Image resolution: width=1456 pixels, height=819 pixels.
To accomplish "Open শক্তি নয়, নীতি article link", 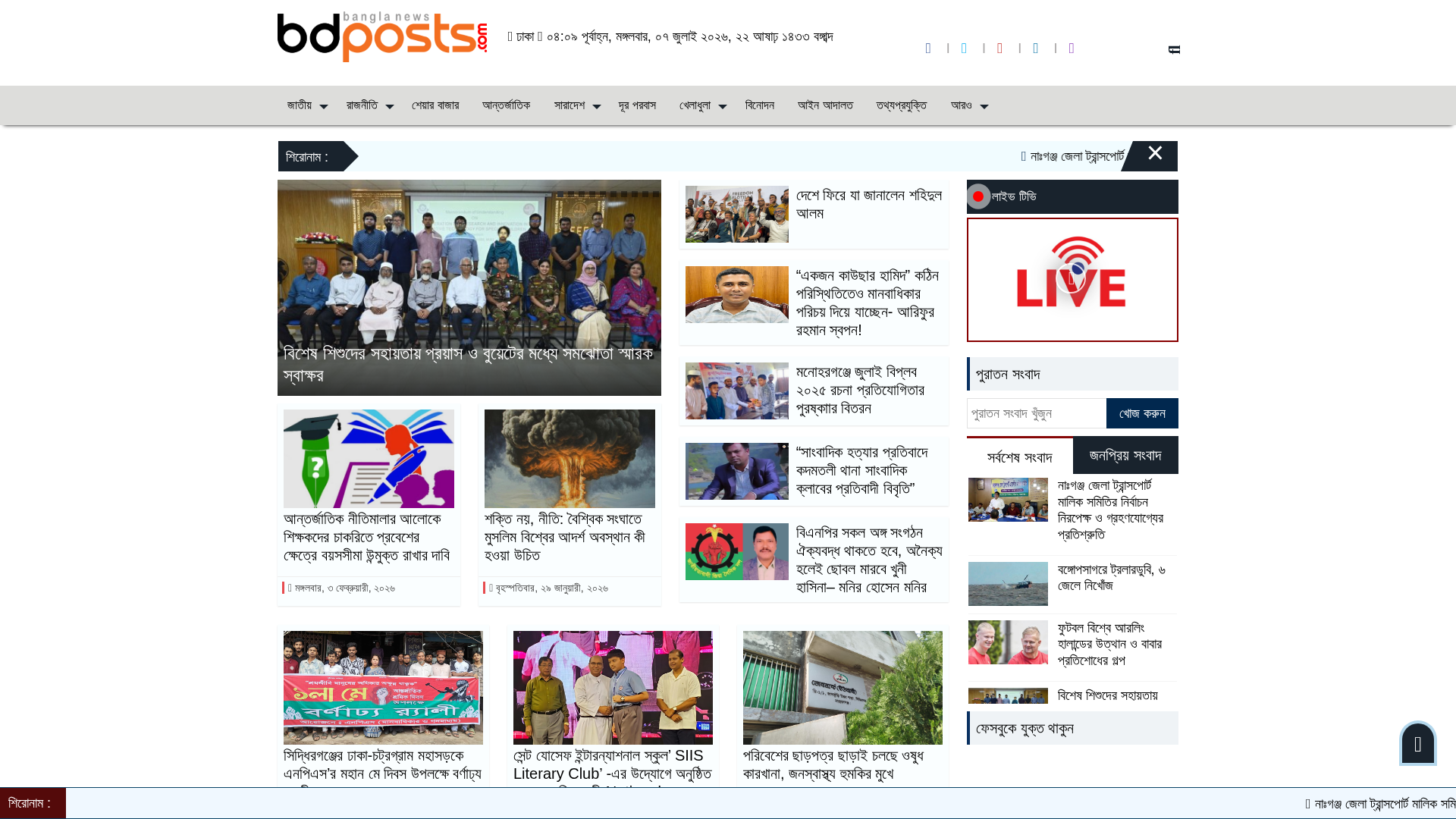I will [x=565, y=537].
